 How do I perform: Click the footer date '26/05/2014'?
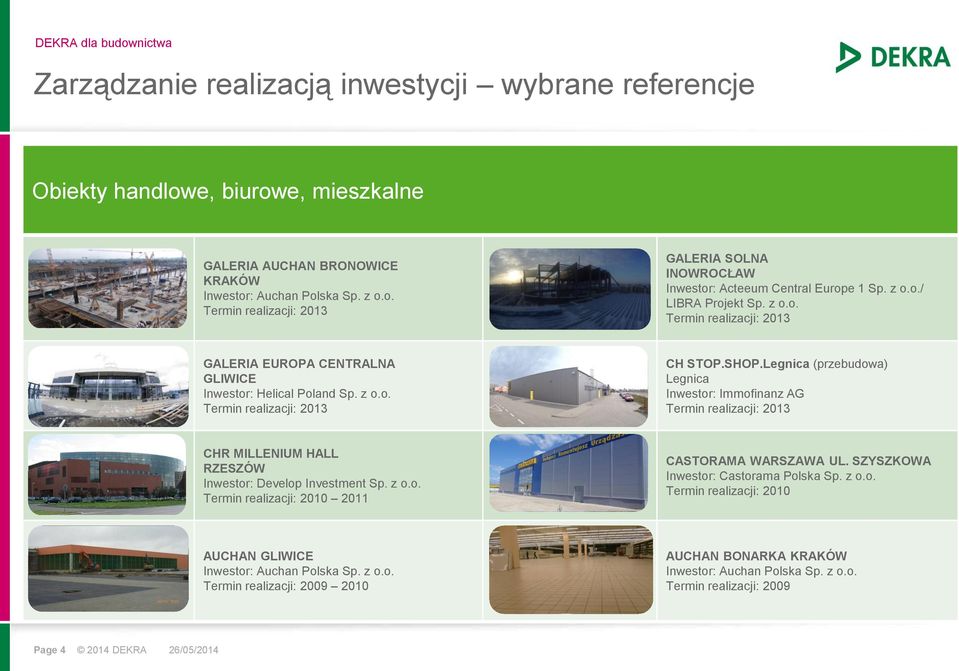tap(193, 650)
